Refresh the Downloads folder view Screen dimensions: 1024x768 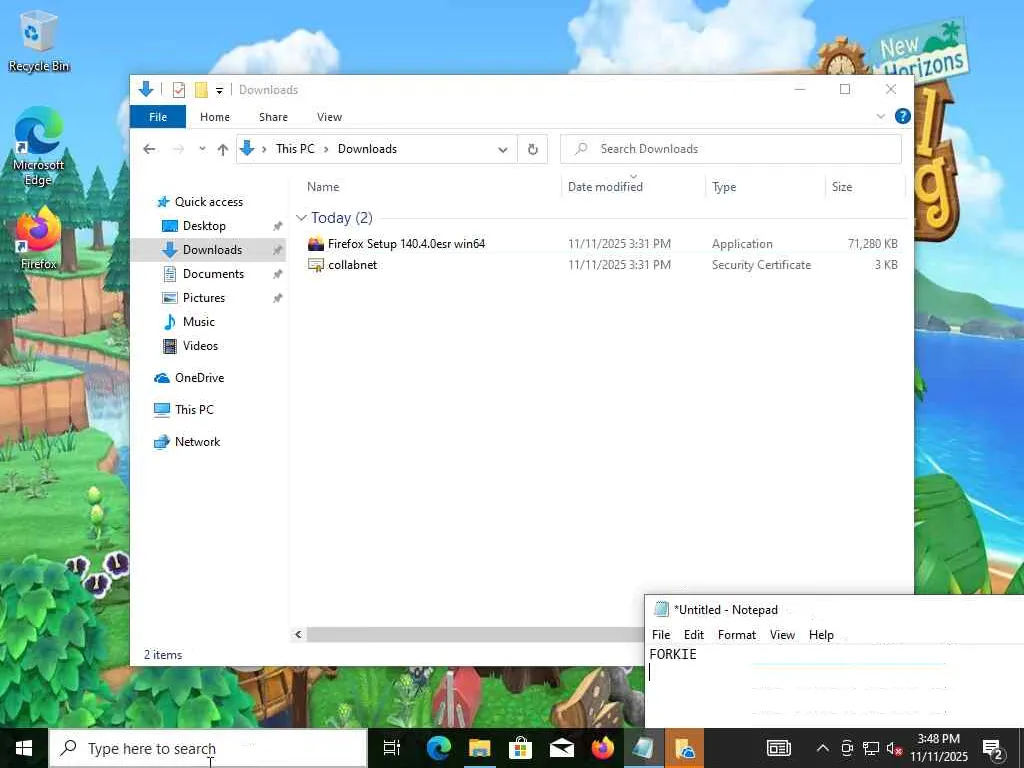click(533, 150)
